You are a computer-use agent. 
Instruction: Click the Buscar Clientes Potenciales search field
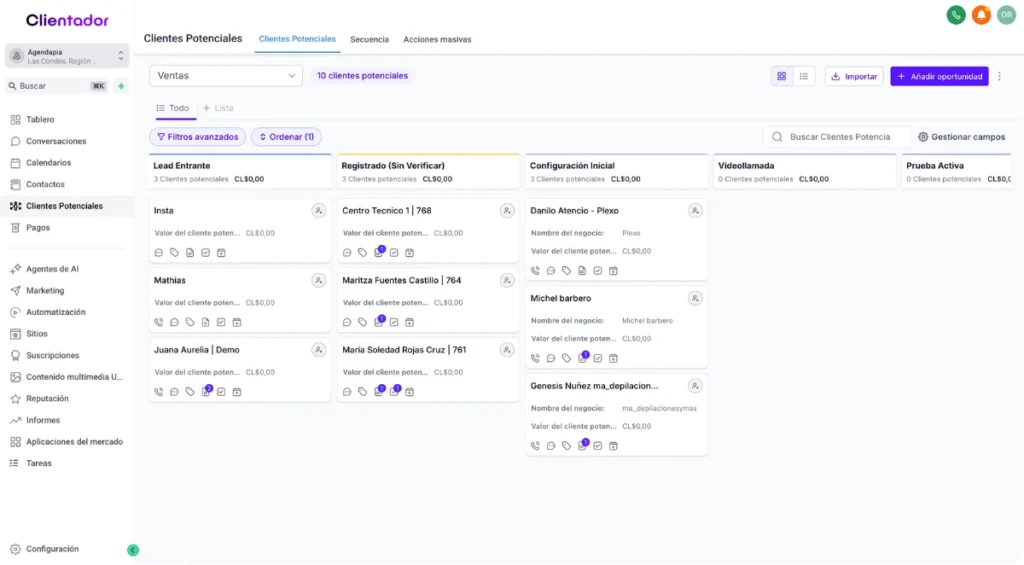click(838, 137)
